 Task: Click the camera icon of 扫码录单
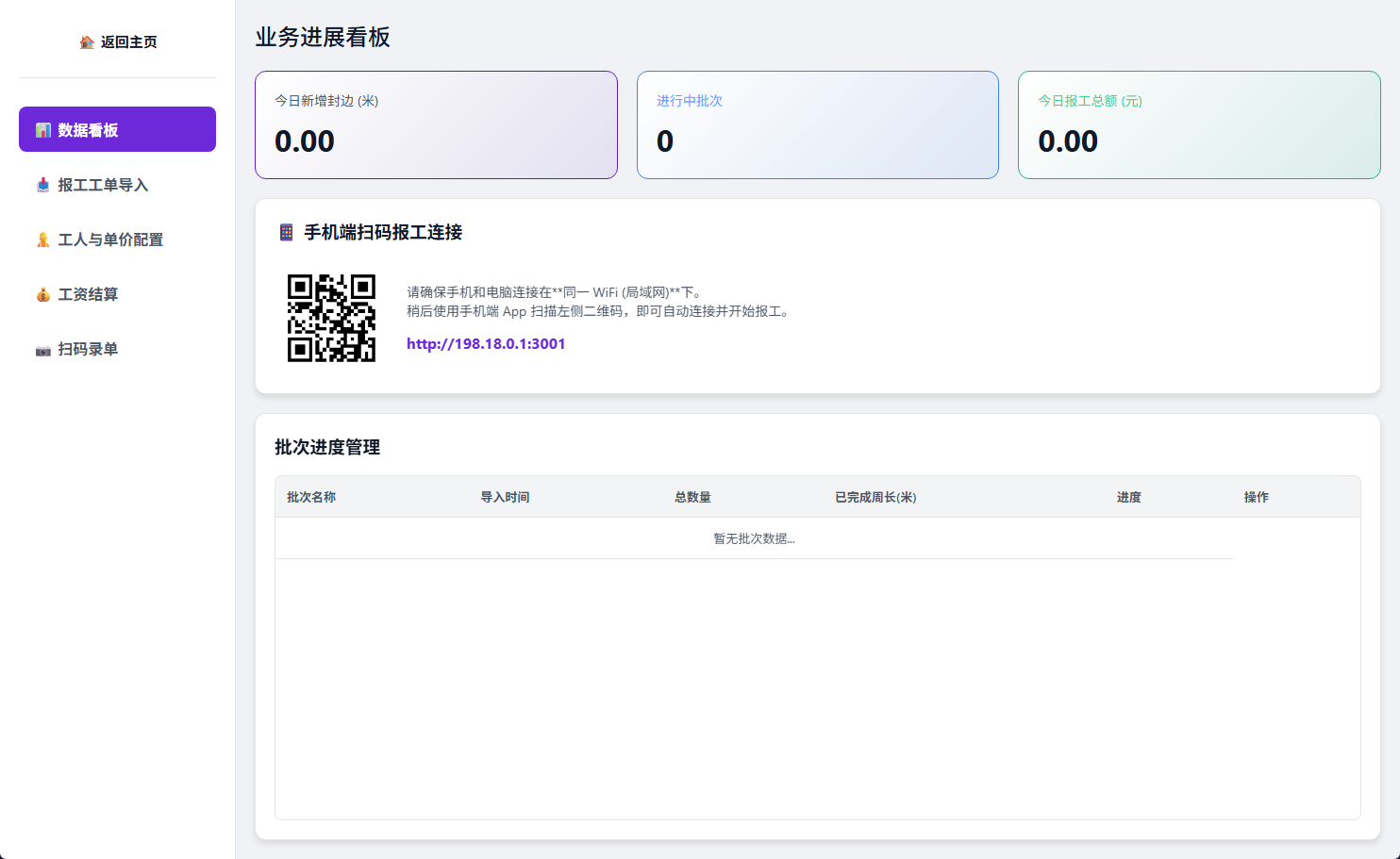point(43,350)
